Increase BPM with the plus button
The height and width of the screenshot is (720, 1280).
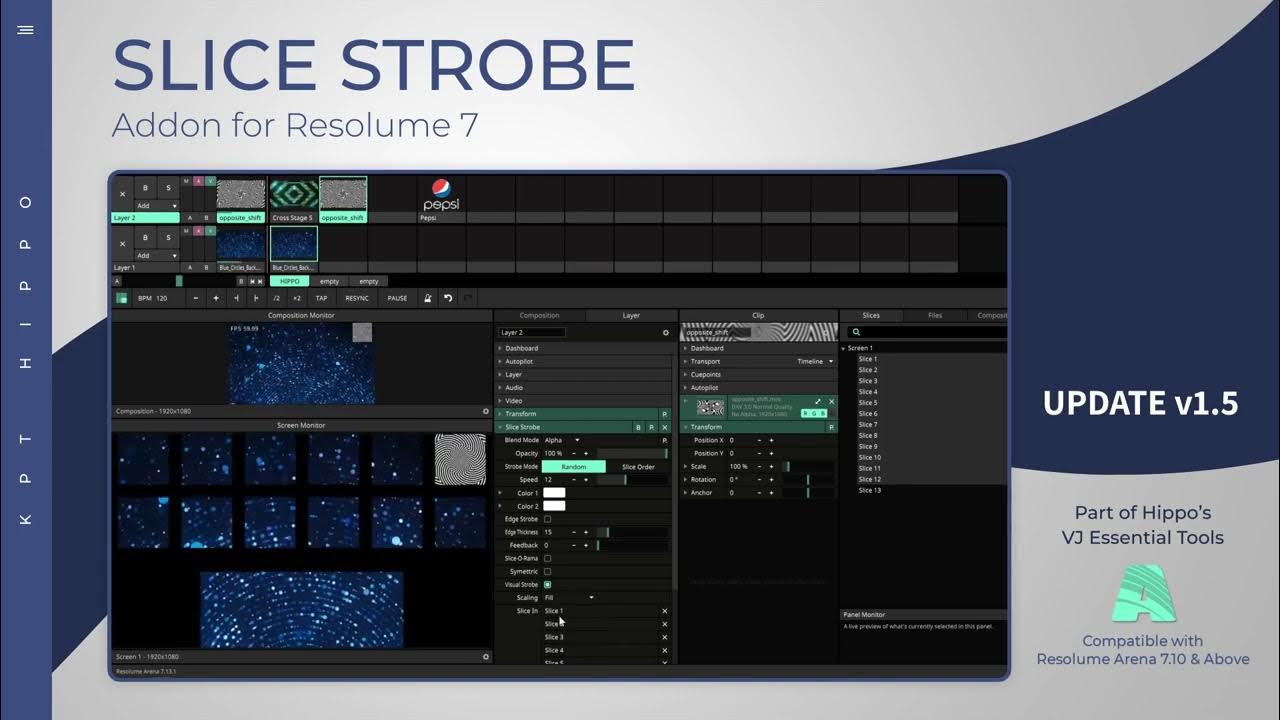pyautogui.click(x=215, y=298)
